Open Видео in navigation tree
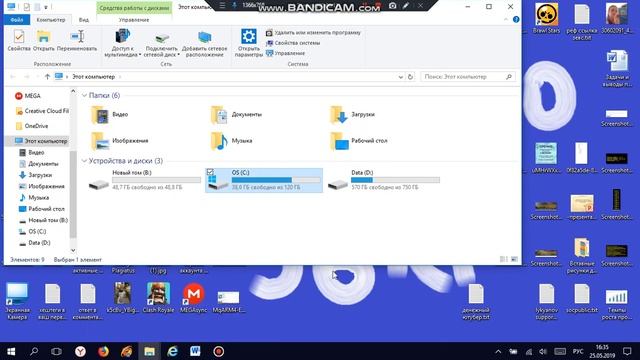 (x=31, y=152)
